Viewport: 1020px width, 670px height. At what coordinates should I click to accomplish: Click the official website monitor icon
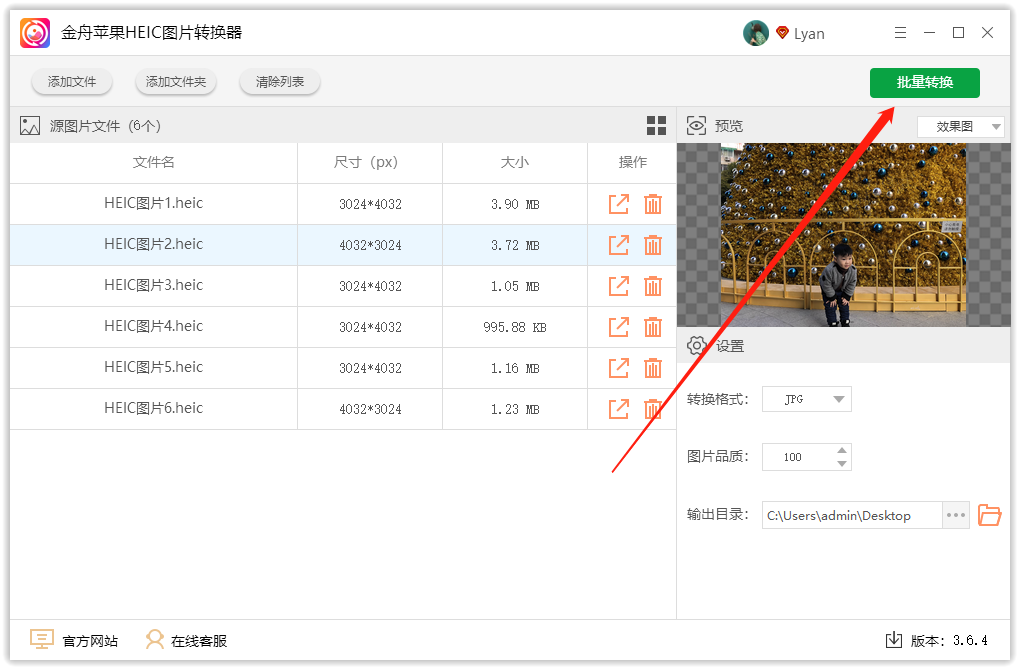[42, 639]
